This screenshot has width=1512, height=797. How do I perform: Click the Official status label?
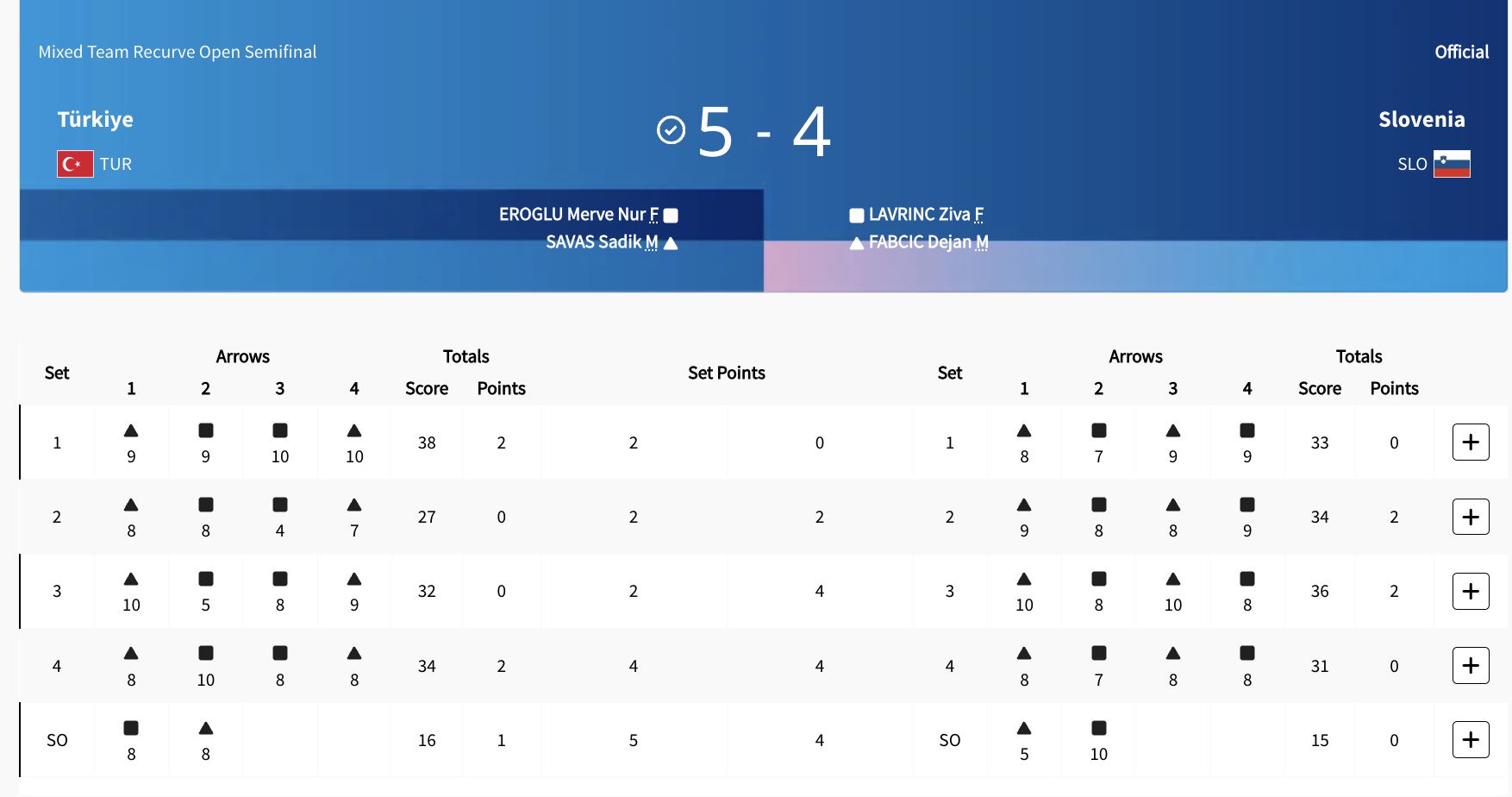(1461, 52)
